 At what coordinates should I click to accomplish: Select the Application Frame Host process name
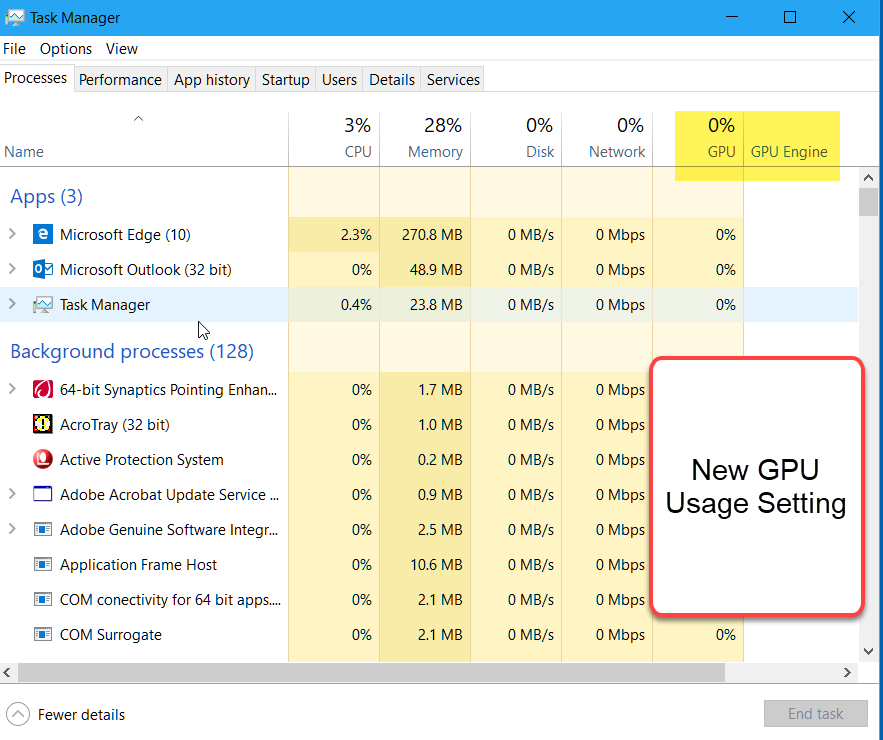click(139, 564)
